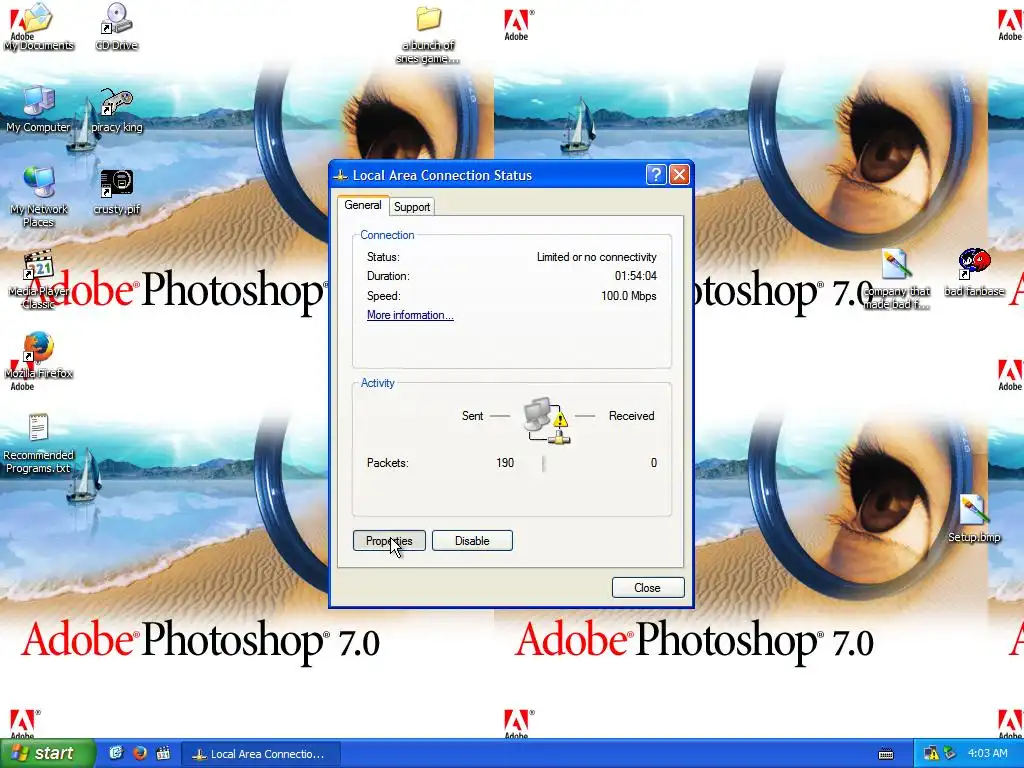Open the More information link
This screenshot has width=1024, height=768.
[410, 315]
